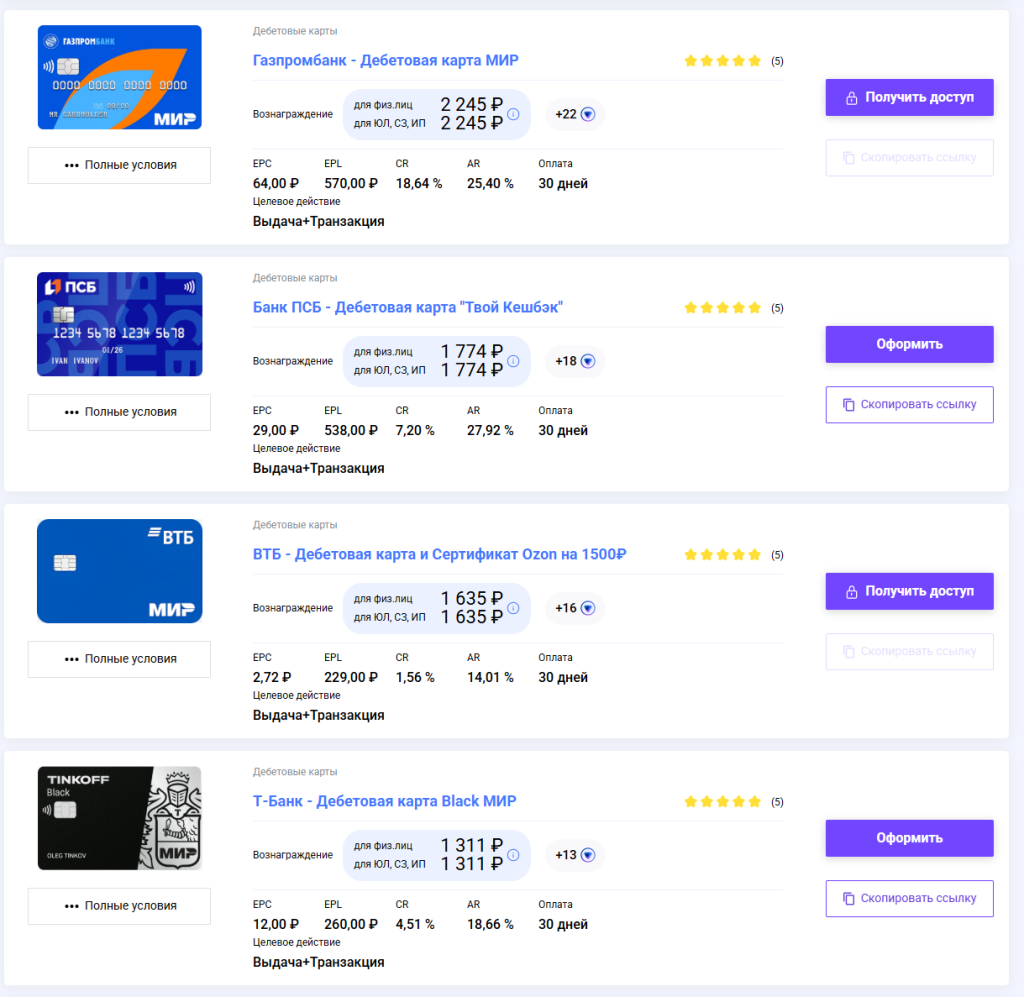The width and height of the screenshot is (1024, 997).
Task: Open the Т-Банк Black МИР offer title link
Action: (x=384, y=802)
